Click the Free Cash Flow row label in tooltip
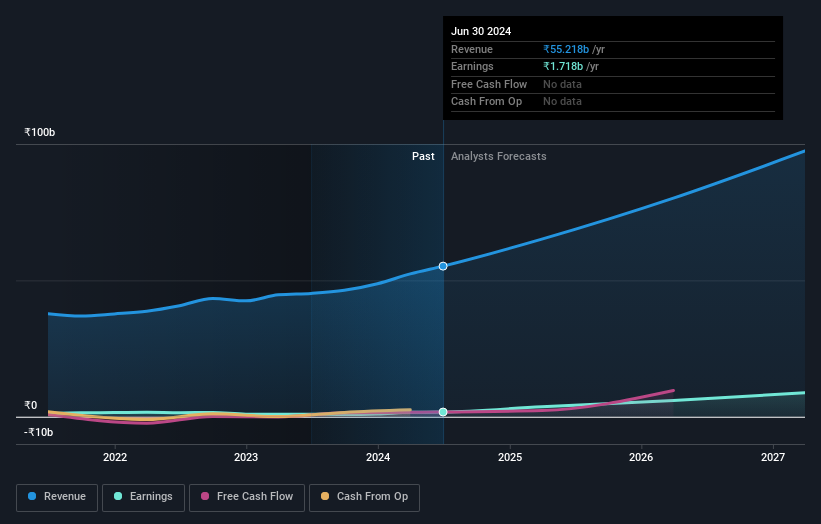The height and width of the screenshot is (524, 821). pos(489,84)
